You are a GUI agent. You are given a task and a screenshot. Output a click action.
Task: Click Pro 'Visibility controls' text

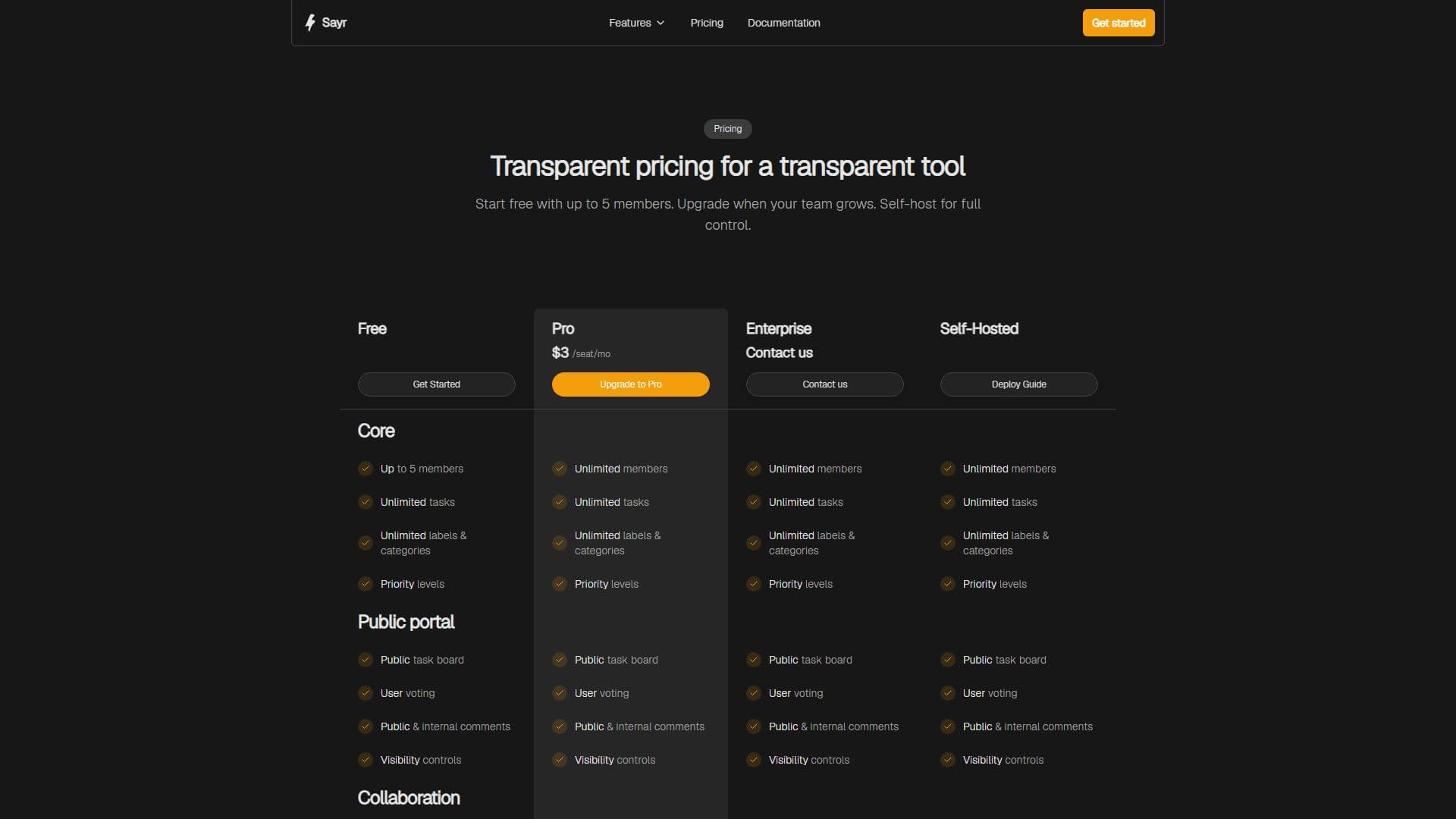(615, 760)
